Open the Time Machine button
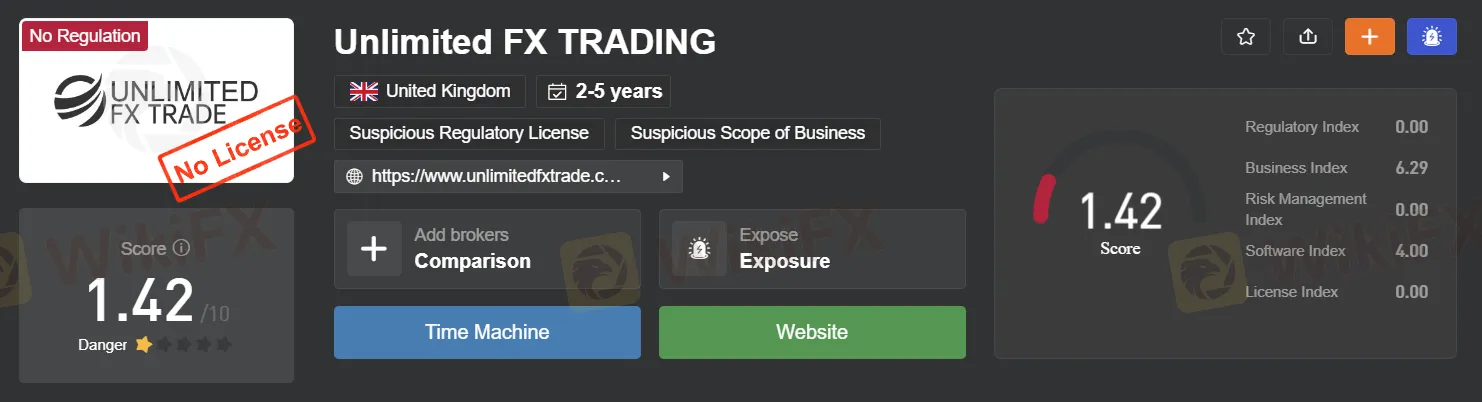1482x402 pixels. pyautogui.click(x=487, y=332)
